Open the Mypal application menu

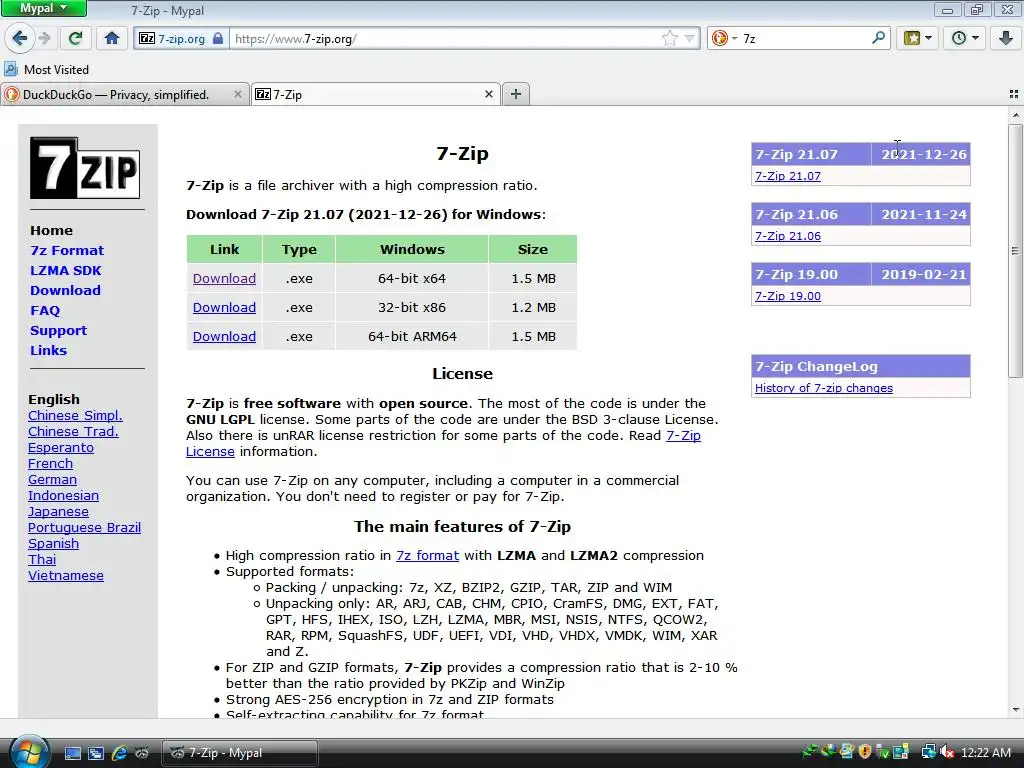click(43, 8)
